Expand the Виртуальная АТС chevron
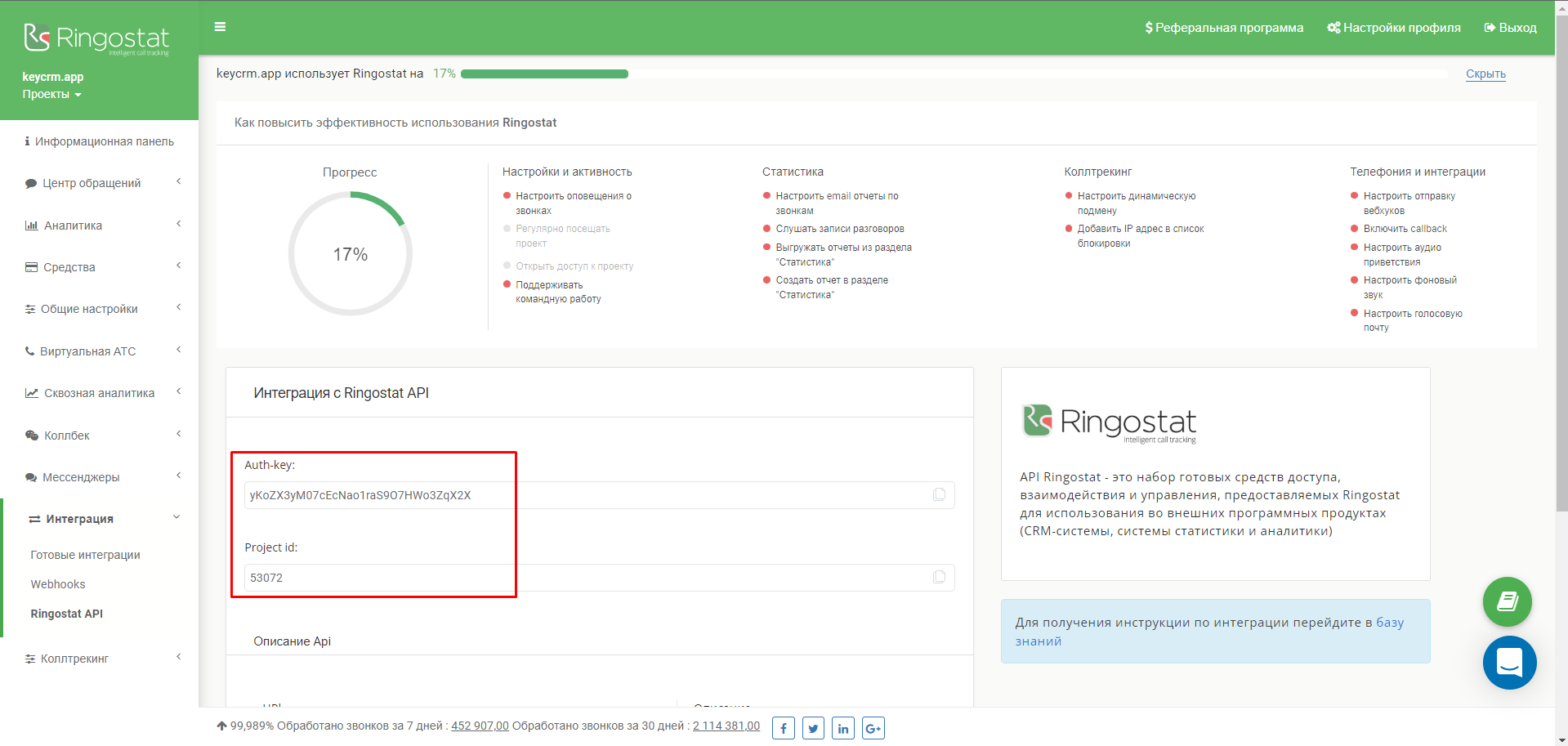 click(178, 350)
